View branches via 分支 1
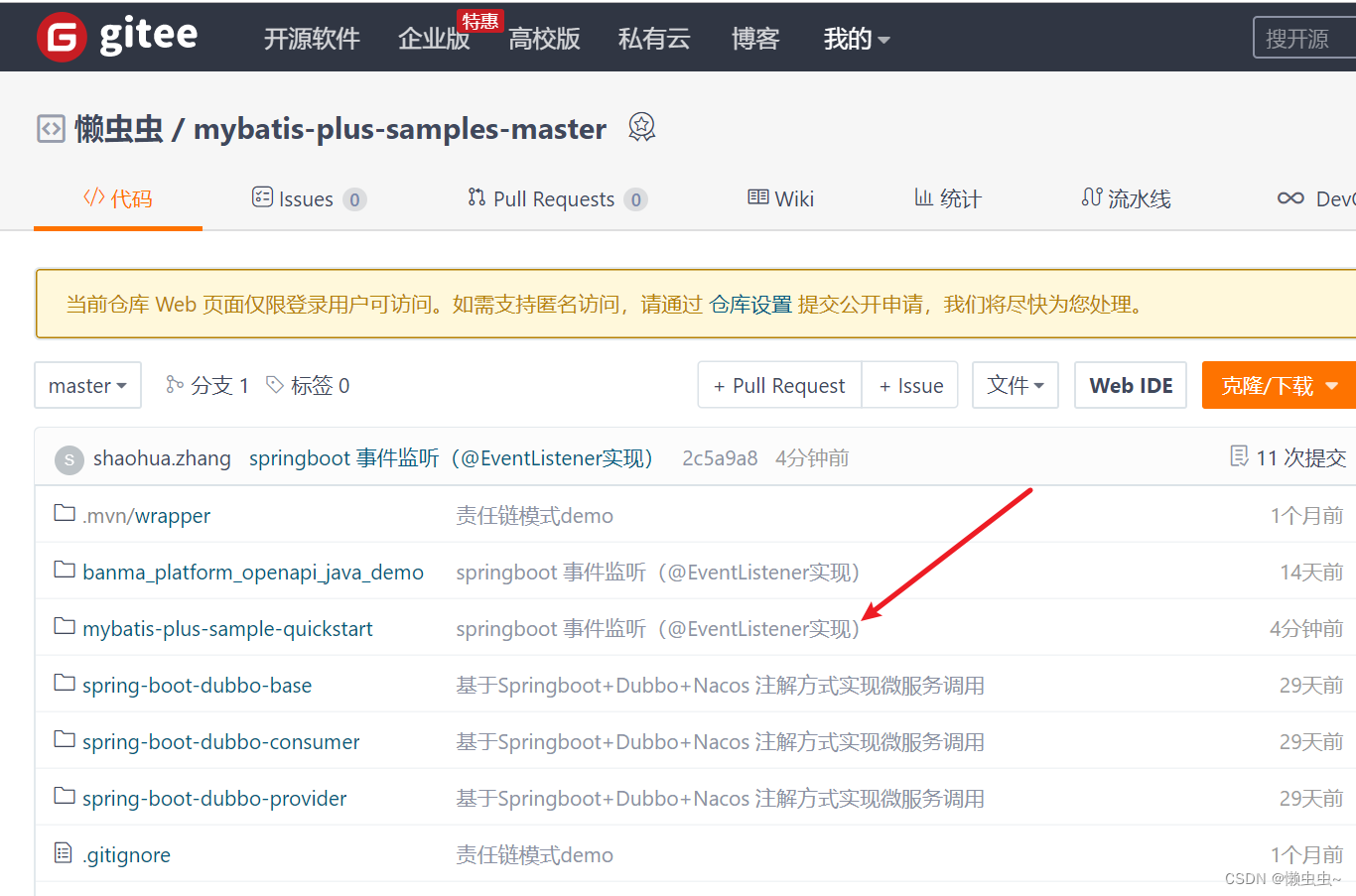Image resolution: width=1356 pixels, height=896 pixels. point(207,385)
